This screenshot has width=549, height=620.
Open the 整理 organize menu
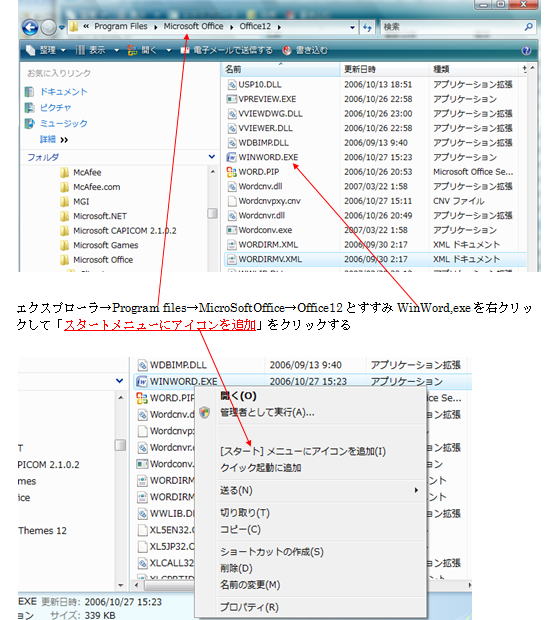pos(45,50)
